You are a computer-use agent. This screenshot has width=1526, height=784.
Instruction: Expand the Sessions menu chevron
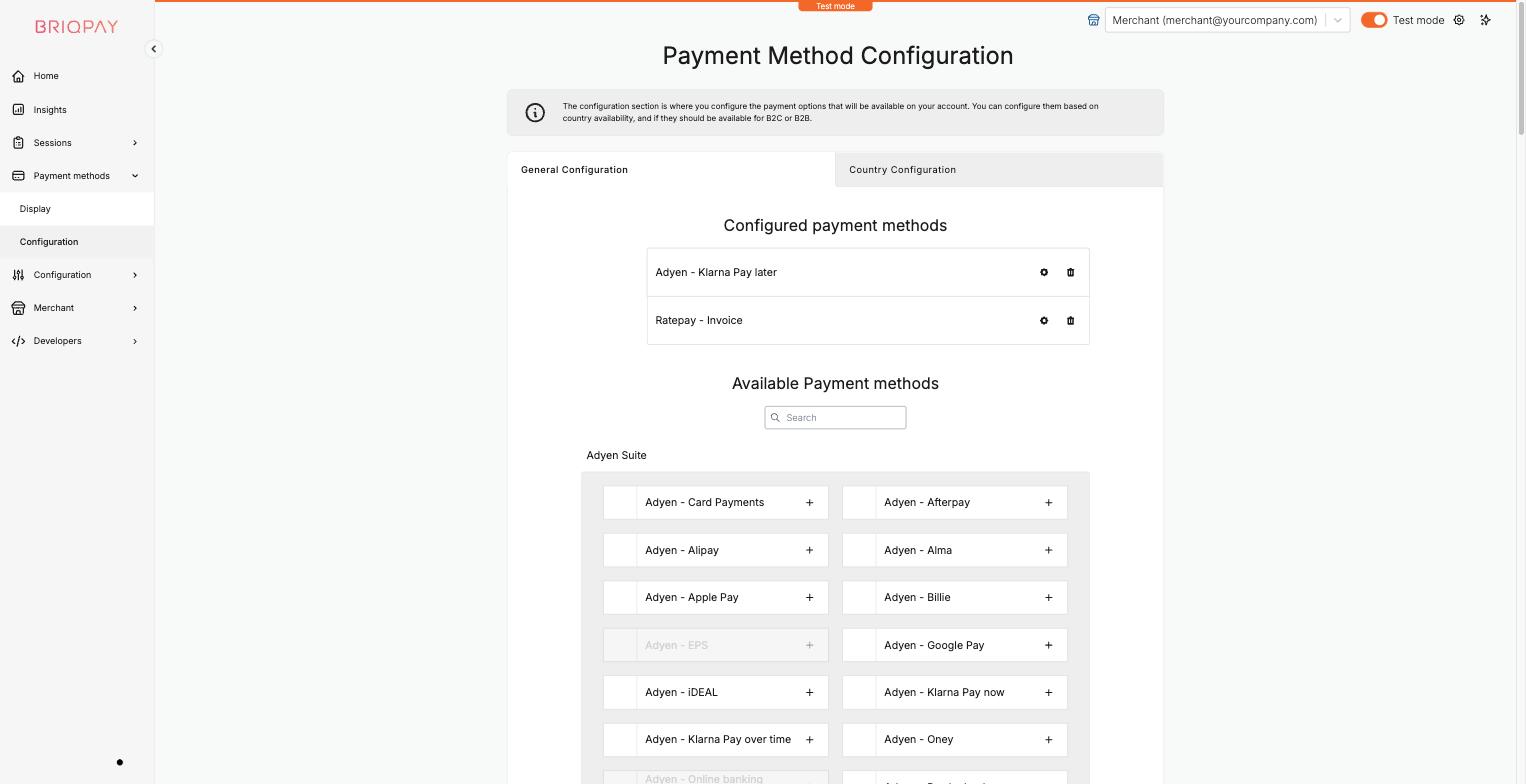(135, 143)
